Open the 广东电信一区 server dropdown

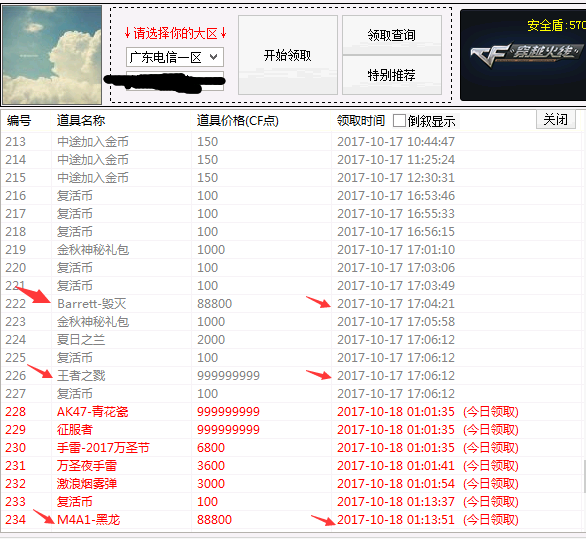[175, 57]
